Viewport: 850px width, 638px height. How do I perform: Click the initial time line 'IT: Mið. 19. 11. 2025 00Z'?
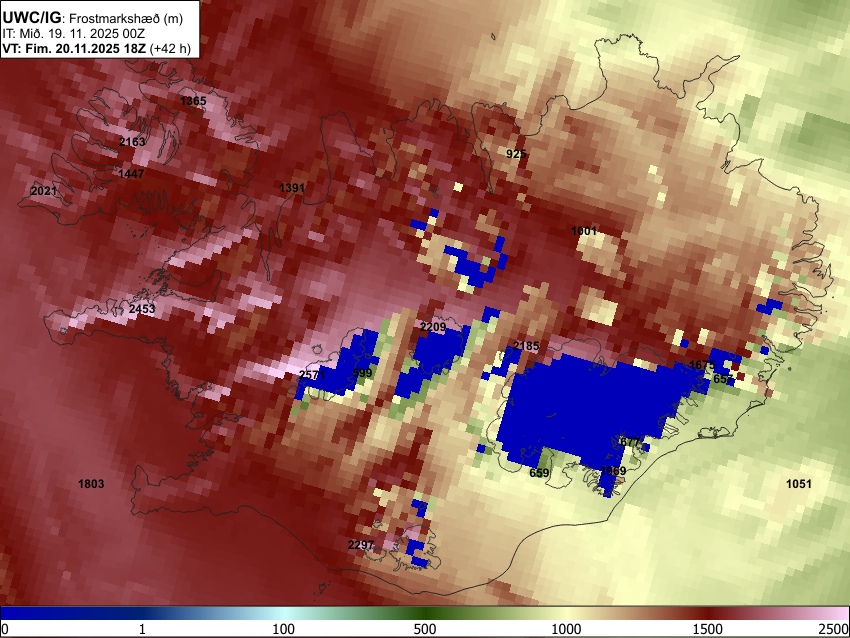coord(73,34)
